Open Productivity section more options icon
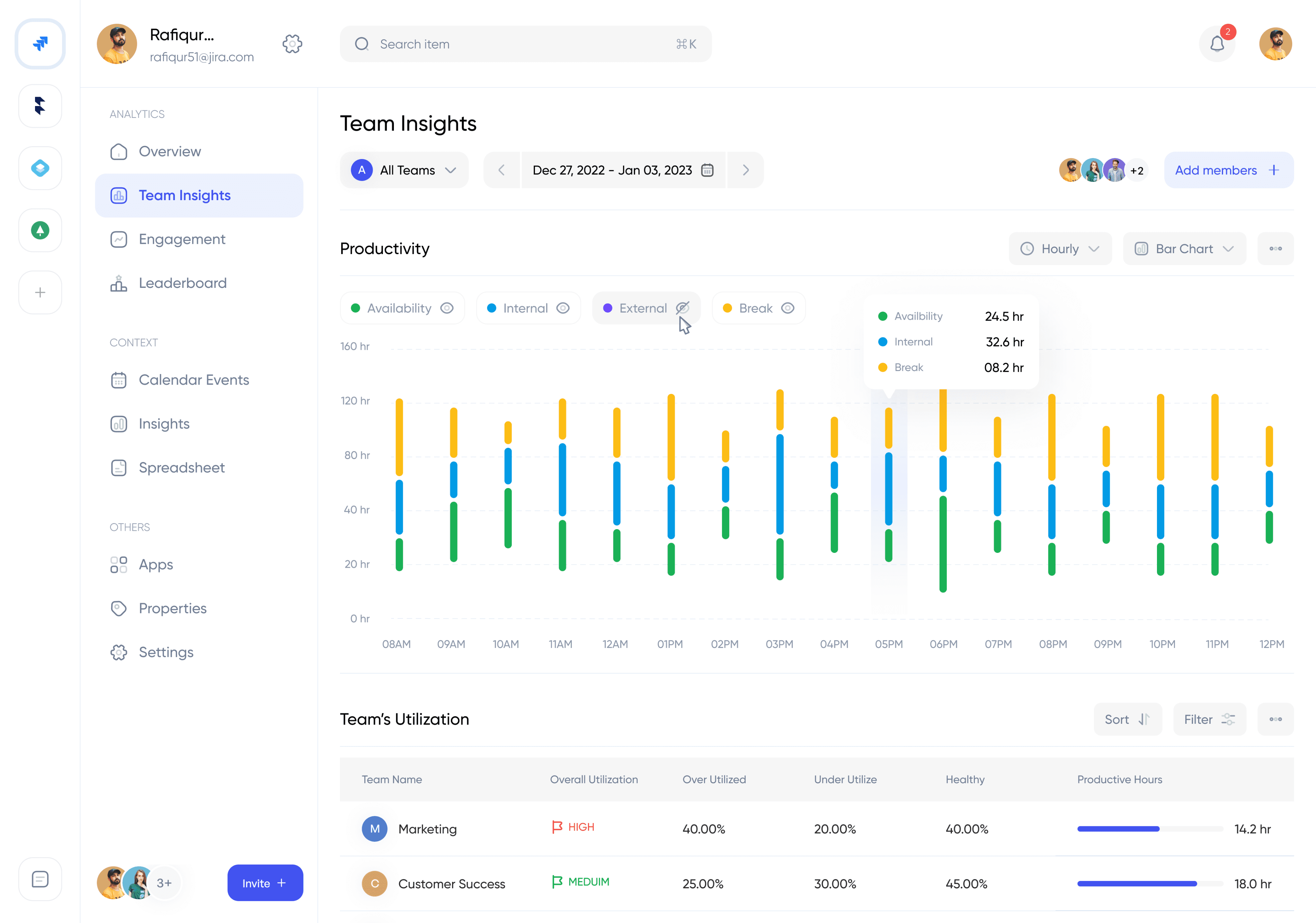 (1275, 249)
